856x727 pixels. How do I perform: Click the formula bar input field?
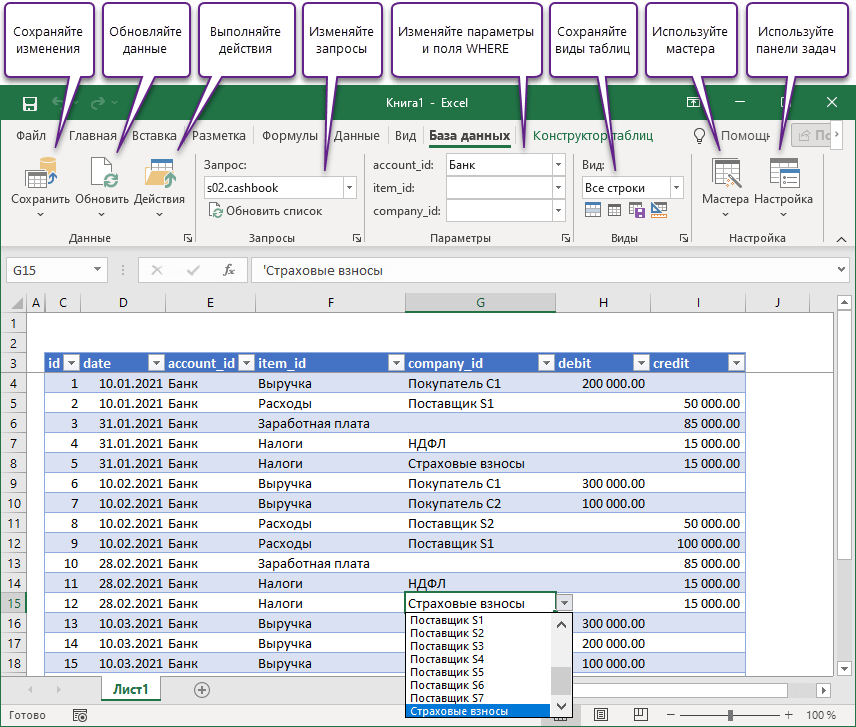tap(540, 270)
